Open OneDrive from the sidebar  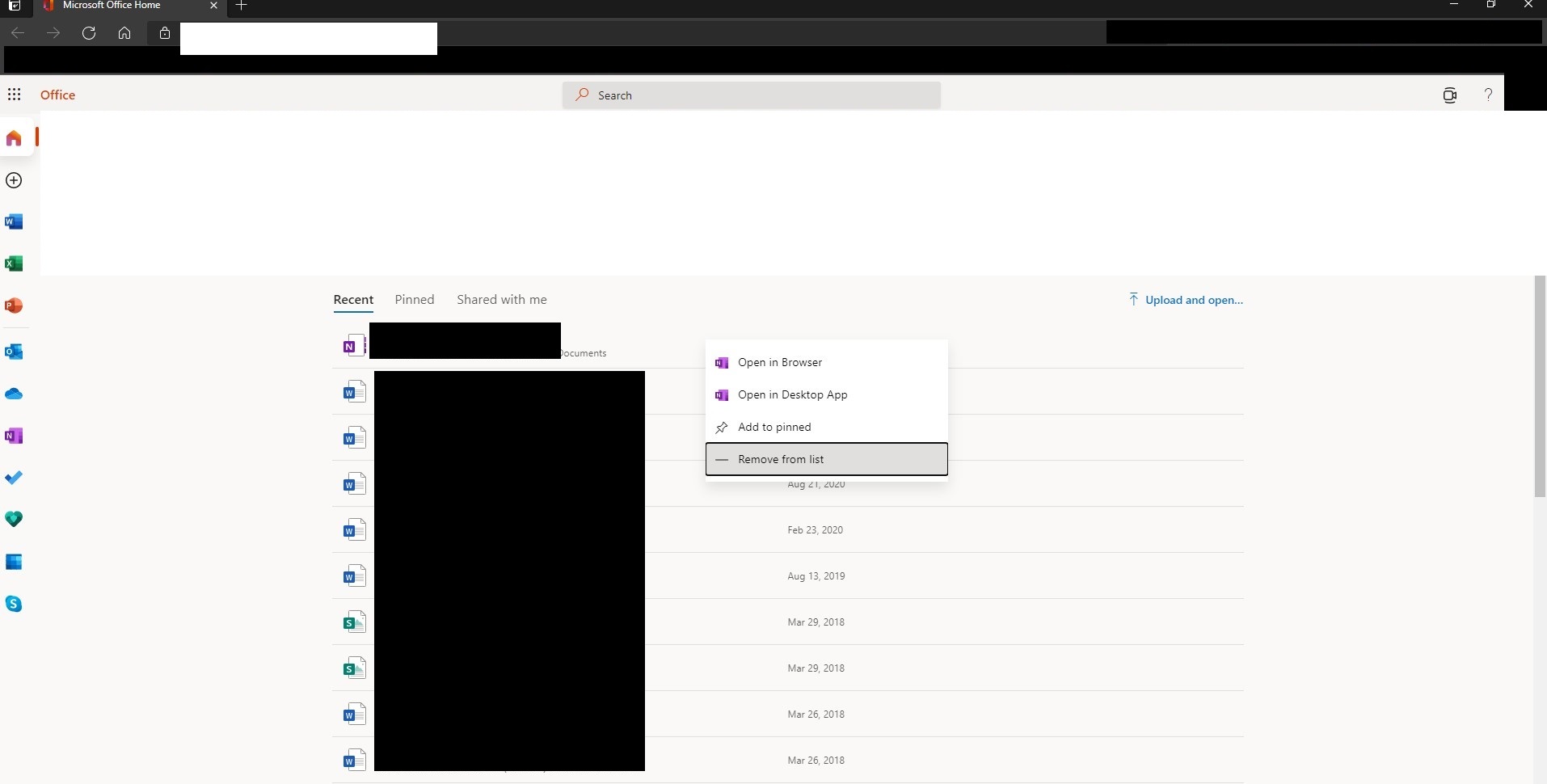click(14, 394)
